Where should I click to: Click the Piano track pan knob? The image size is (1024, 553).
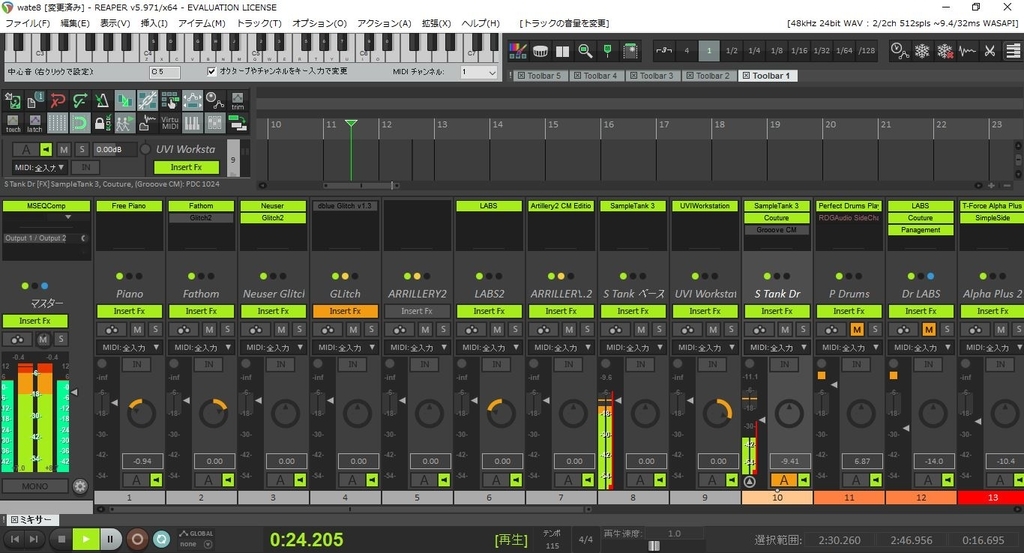click(142, 413)
